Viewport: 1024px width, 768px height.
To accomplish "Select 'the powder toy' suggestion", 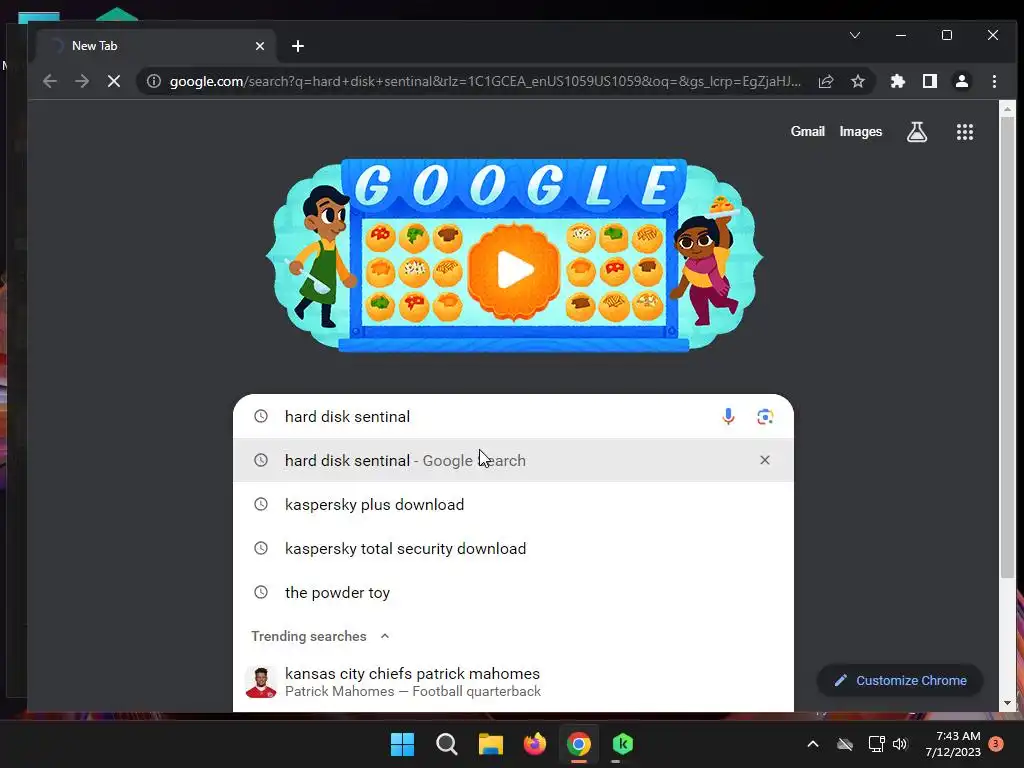I will click(513, 592).
